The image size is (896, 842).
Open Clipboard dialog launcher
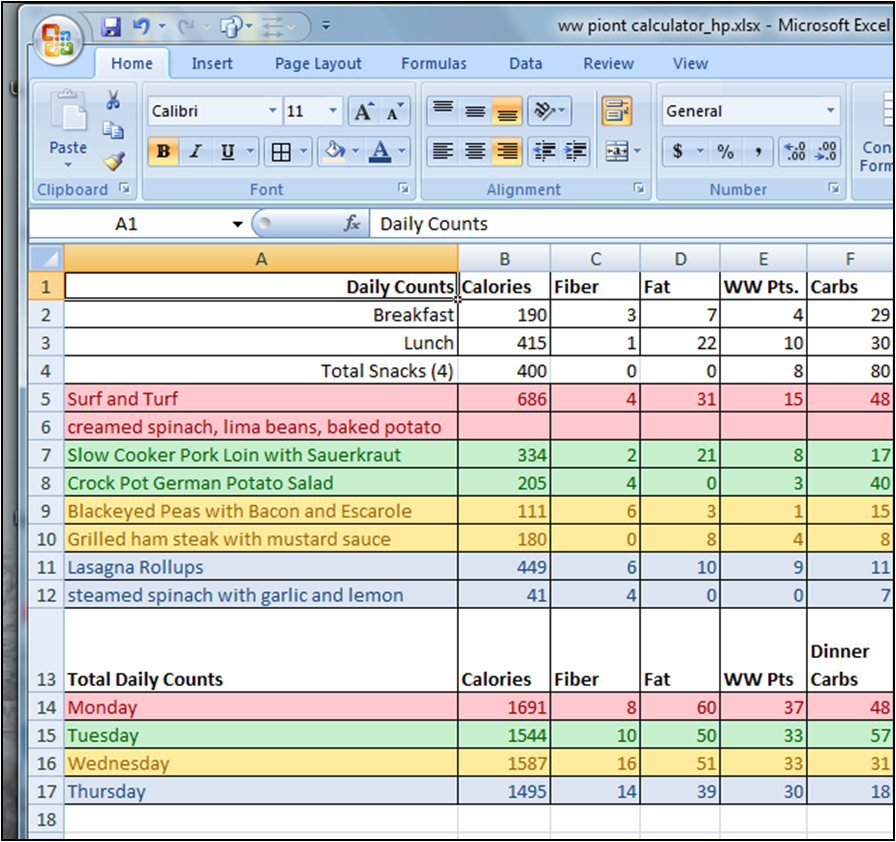click(x=125, y=188)
